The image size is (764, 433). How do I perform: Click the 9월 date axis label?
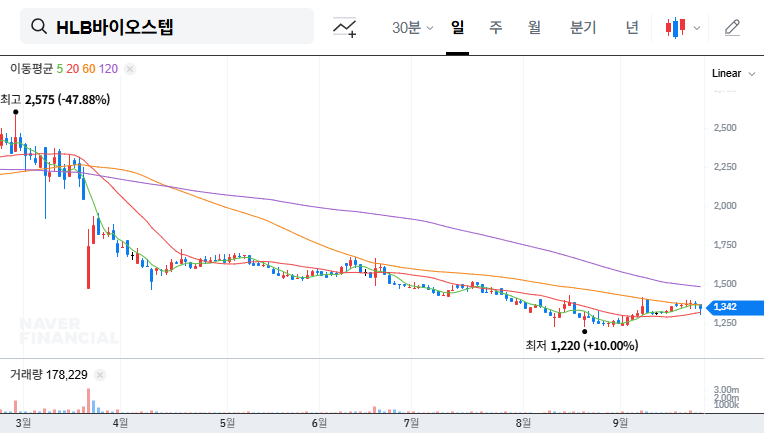620,423
